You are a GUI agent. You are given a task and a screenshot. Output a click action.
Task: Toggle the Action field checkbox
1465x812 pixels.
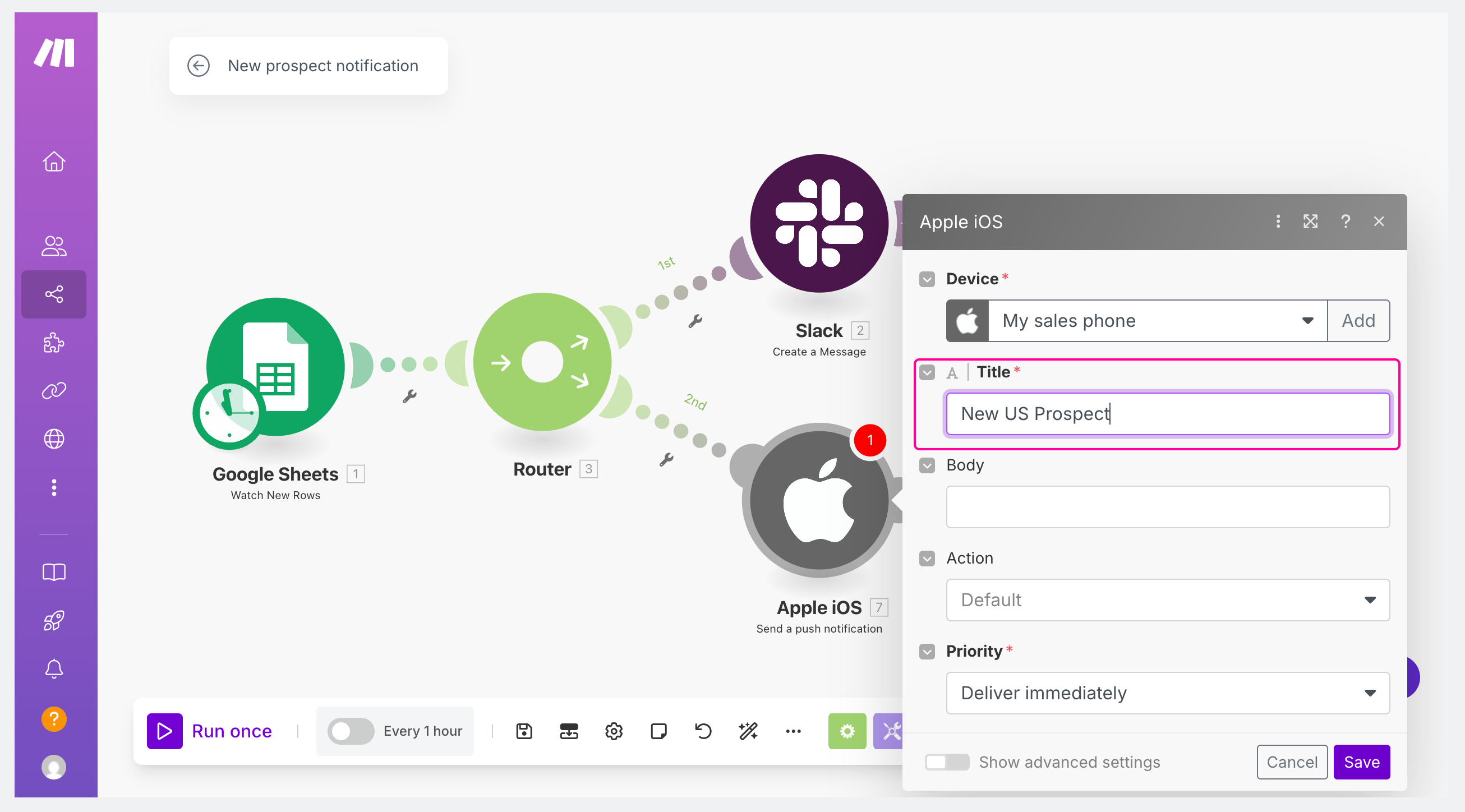927,559
